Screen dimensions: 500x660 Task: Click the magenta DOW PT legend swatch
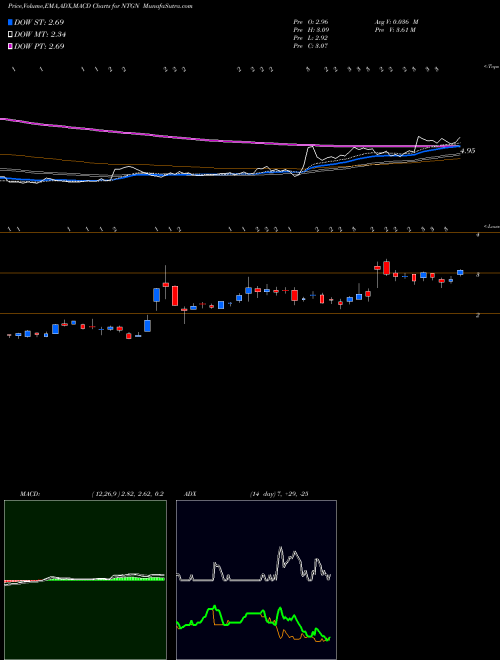(x=11, y=47)
